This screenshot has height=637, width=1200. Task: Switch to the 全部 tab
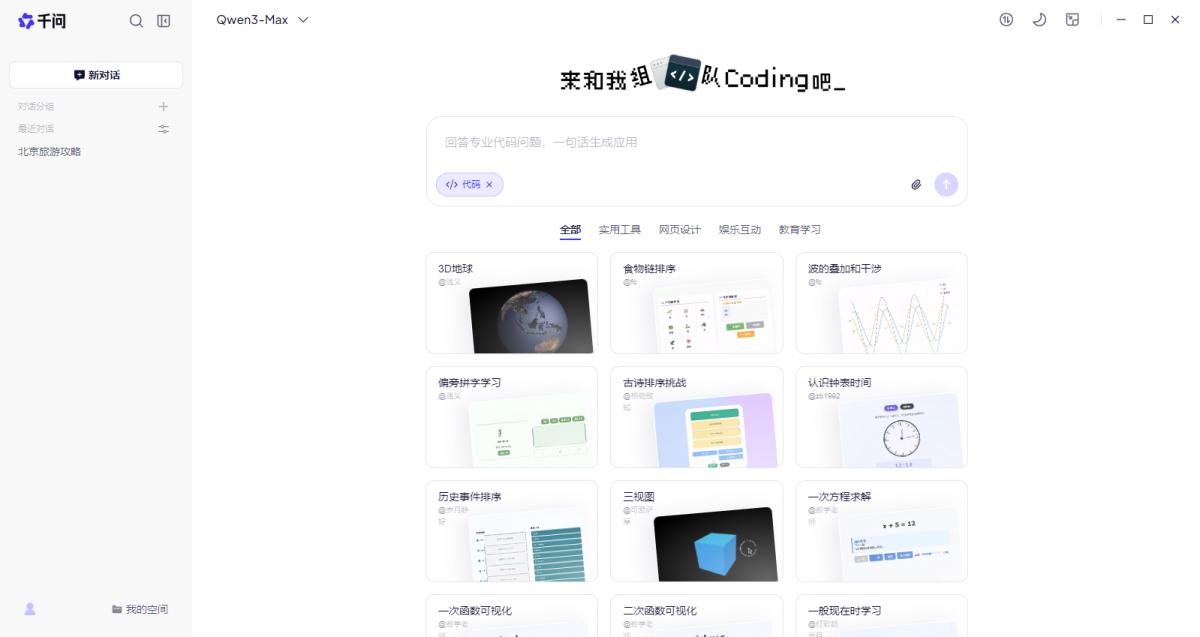click(570, 229)
